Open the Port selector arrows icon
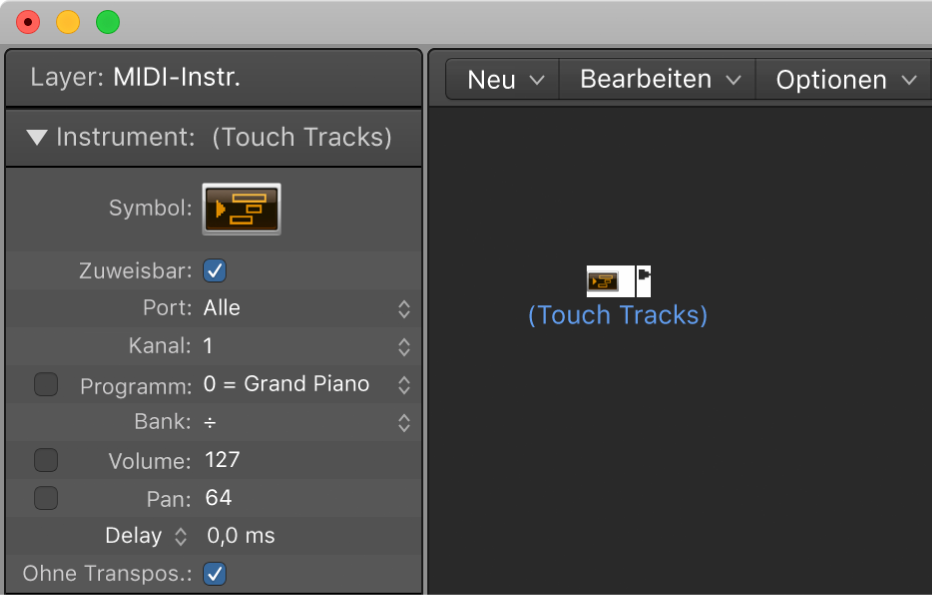 (404, 308)
